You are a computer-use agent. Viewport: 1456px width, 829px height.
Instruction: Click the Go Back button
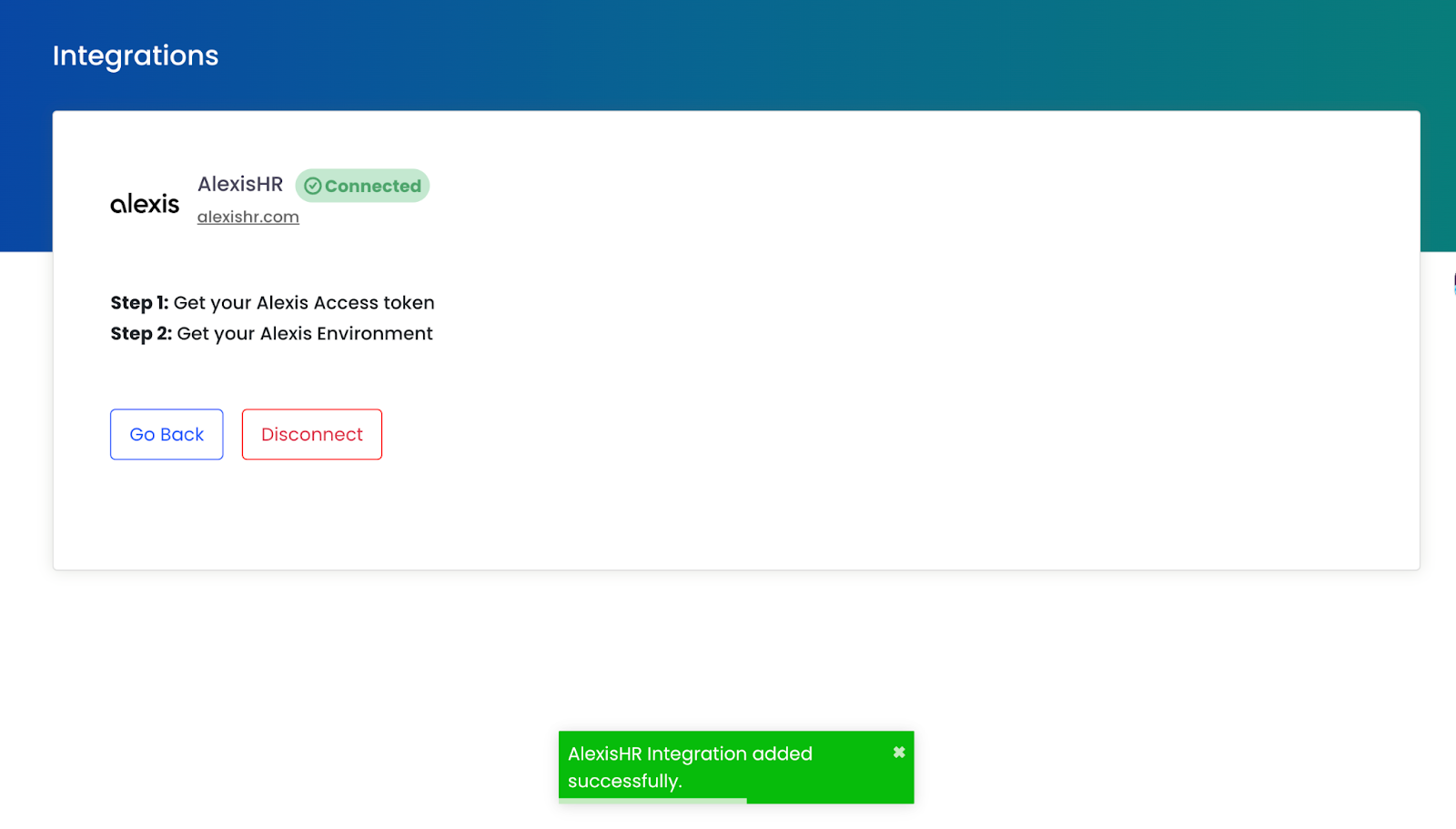167,434
